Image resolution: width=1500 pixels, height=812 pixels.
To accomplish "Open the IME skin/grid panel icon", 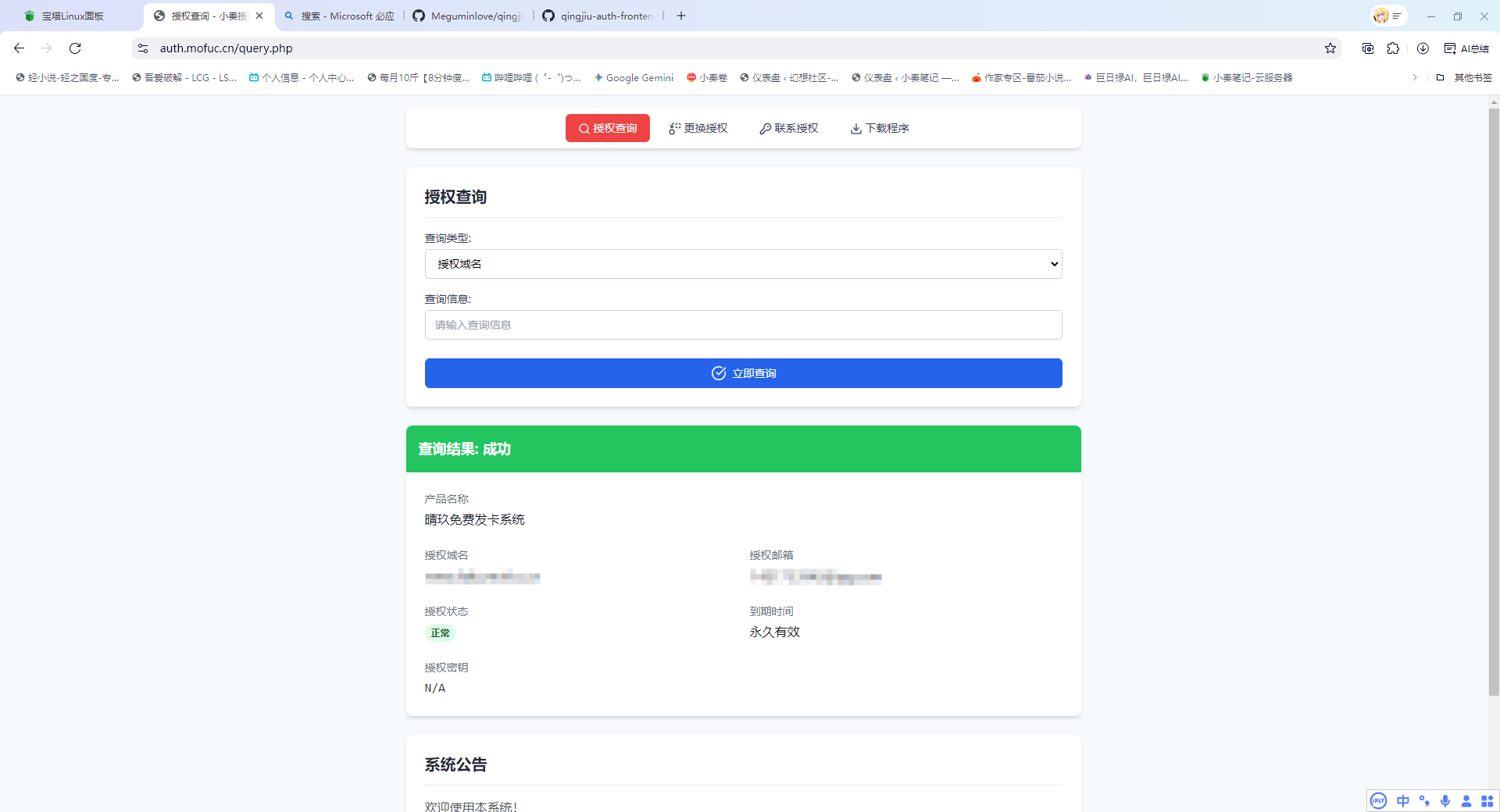I will coord(1487,800).
